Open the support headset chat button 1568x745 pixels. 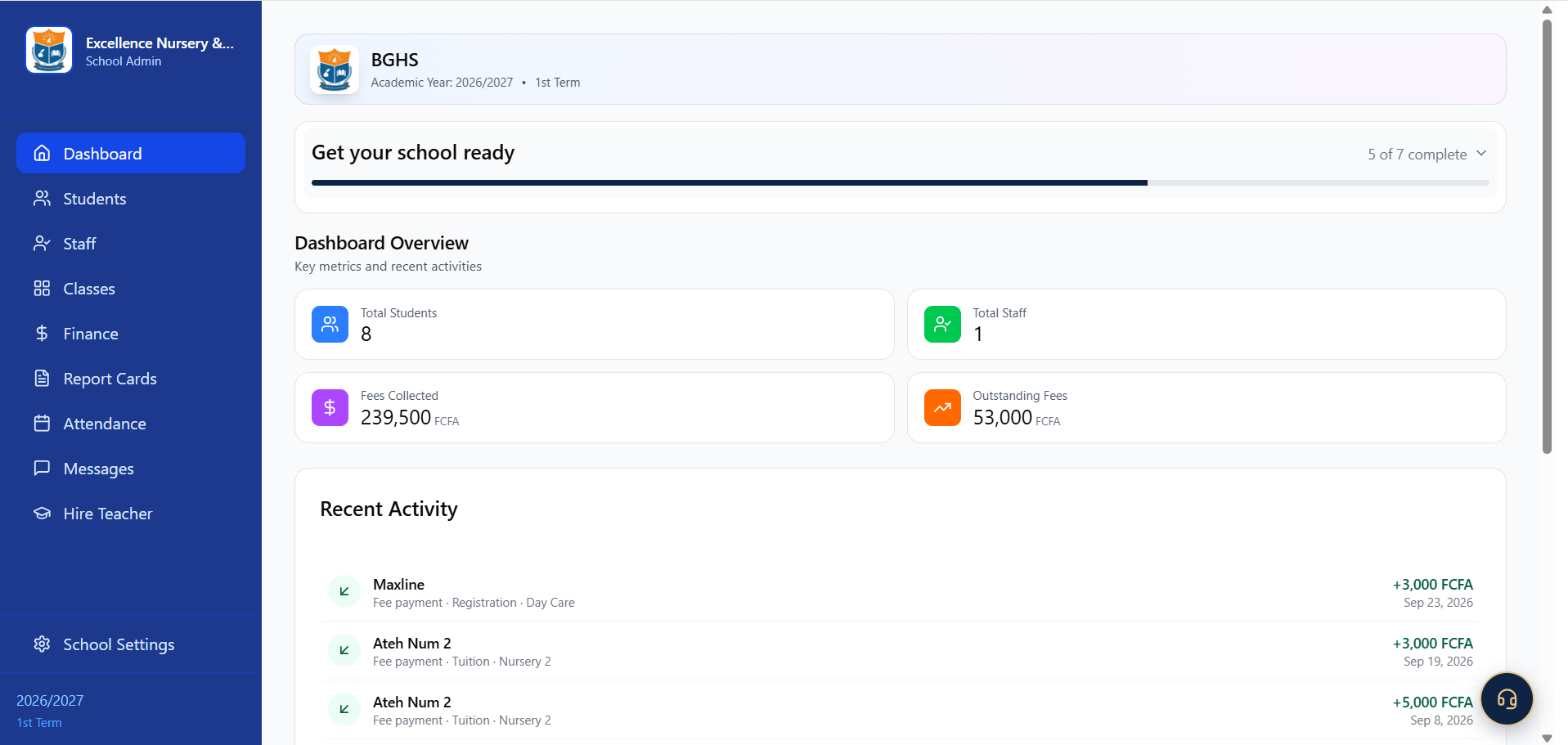click(1507, 698)
